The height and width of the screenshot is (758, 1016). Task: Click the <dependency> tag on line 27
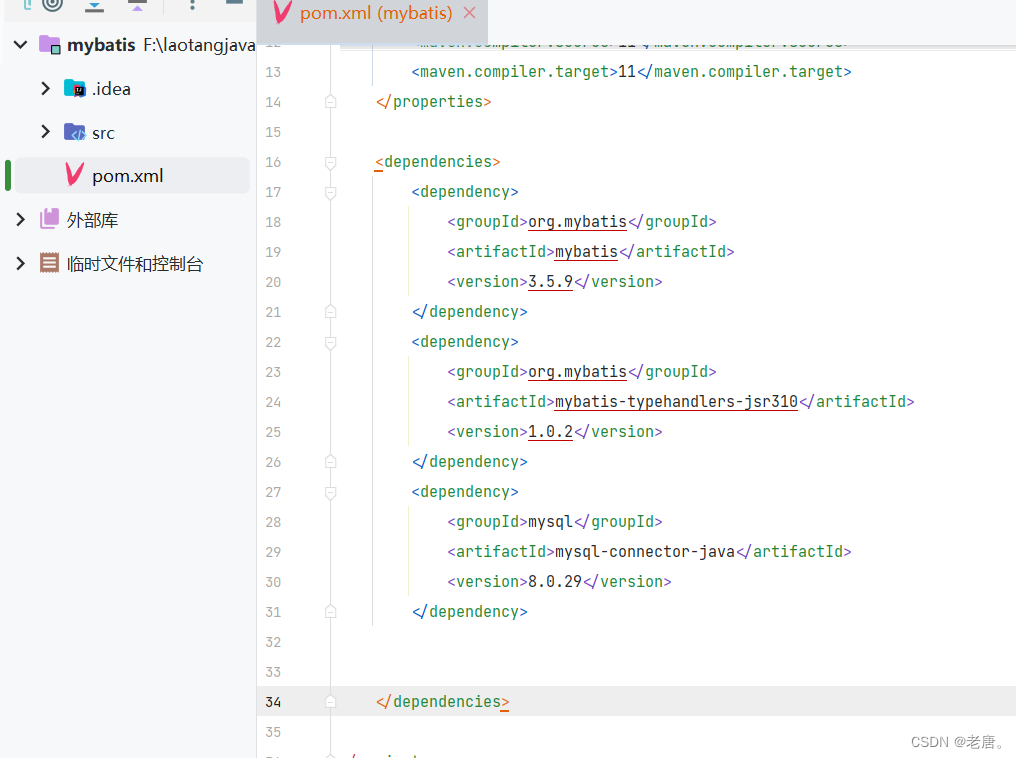pos(465,492)
